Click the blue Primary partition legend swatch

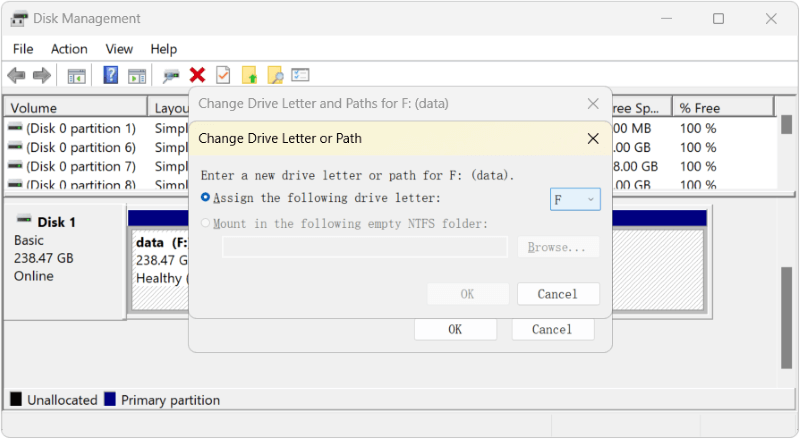click(110, 399)
